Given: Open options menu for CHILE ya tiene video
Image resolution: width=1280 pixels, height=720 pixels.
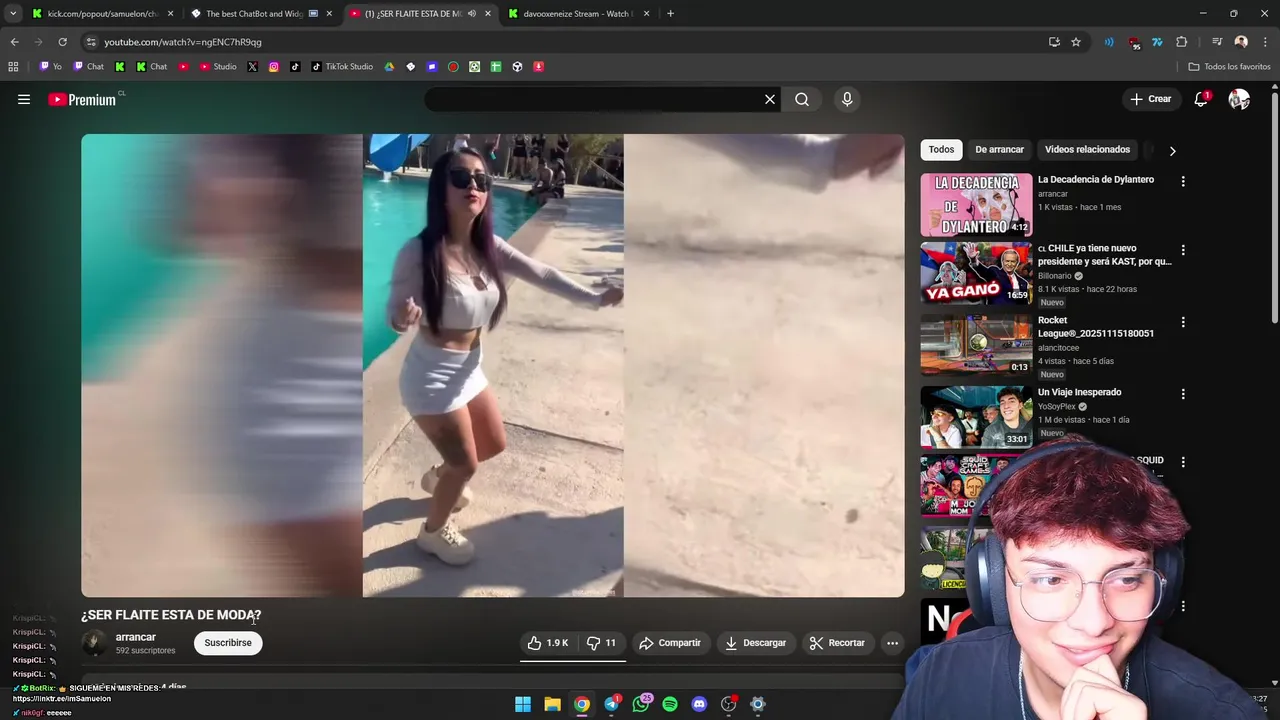Looking at the screenshot, I should [1183, 250].
